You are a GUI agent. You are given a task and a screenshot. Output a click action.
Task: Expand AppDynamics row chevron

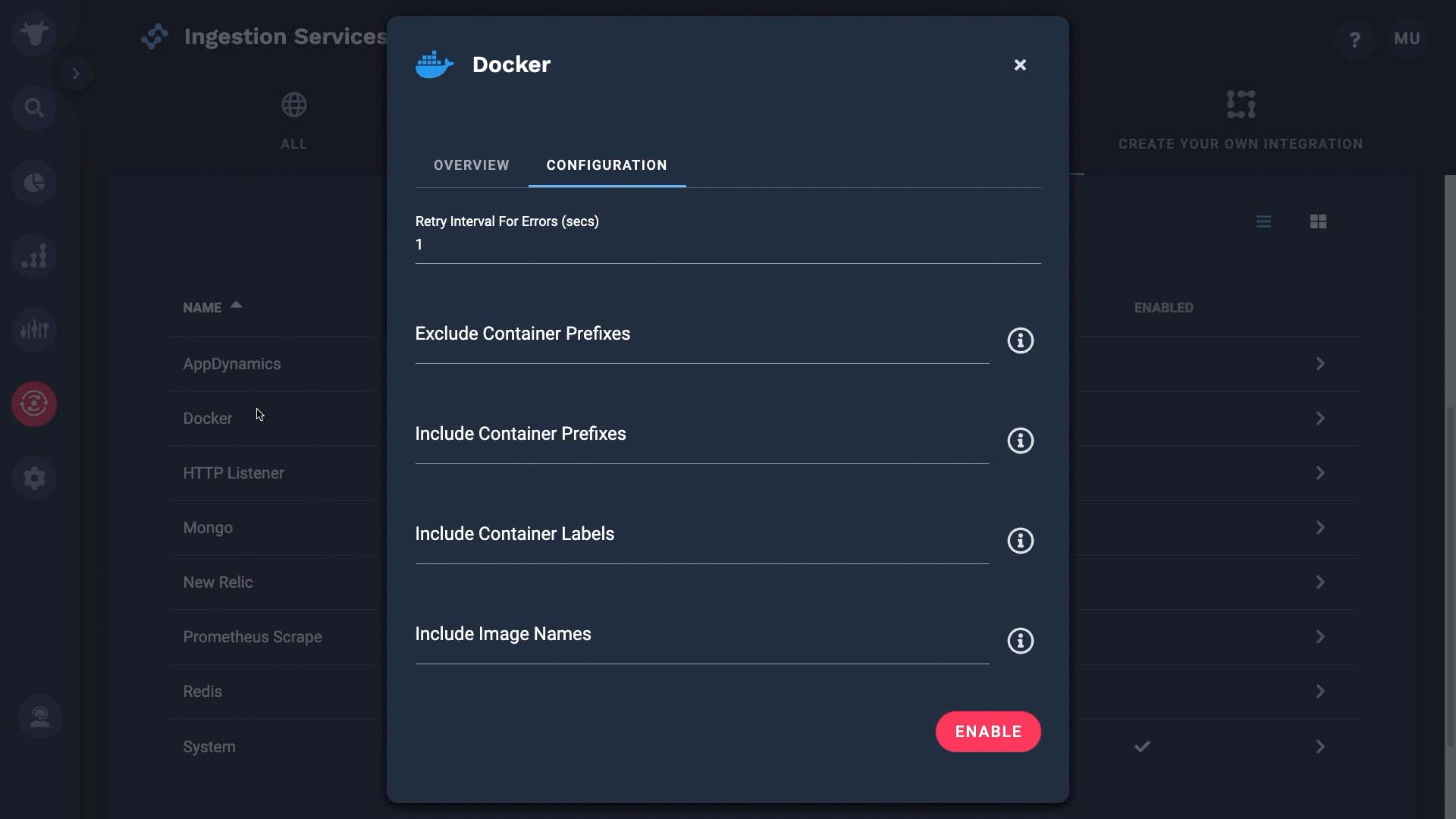coord(1320,364)
